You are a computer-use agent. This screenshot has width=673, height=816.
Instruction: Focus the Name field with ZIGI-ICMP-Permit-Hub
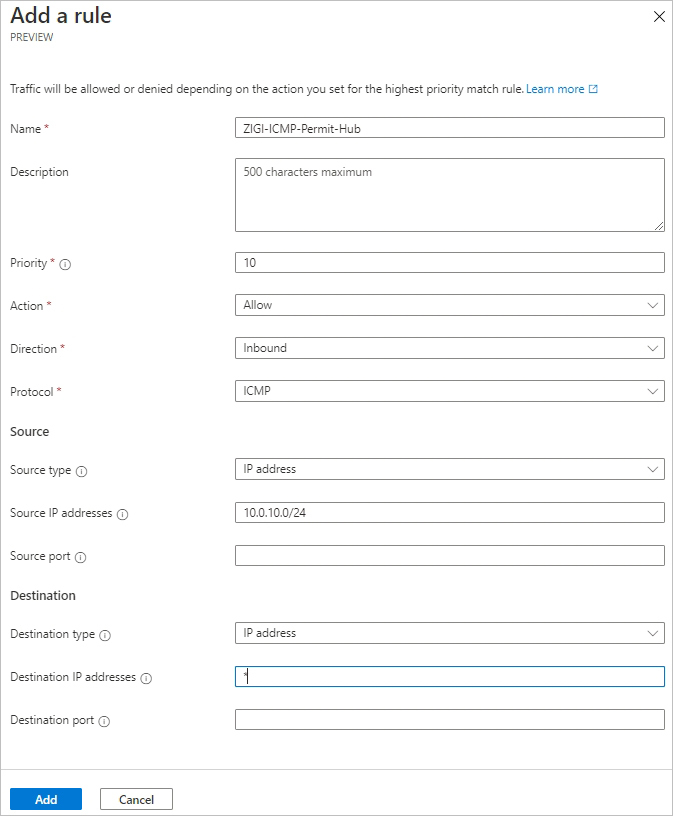(x=450, y=128)
